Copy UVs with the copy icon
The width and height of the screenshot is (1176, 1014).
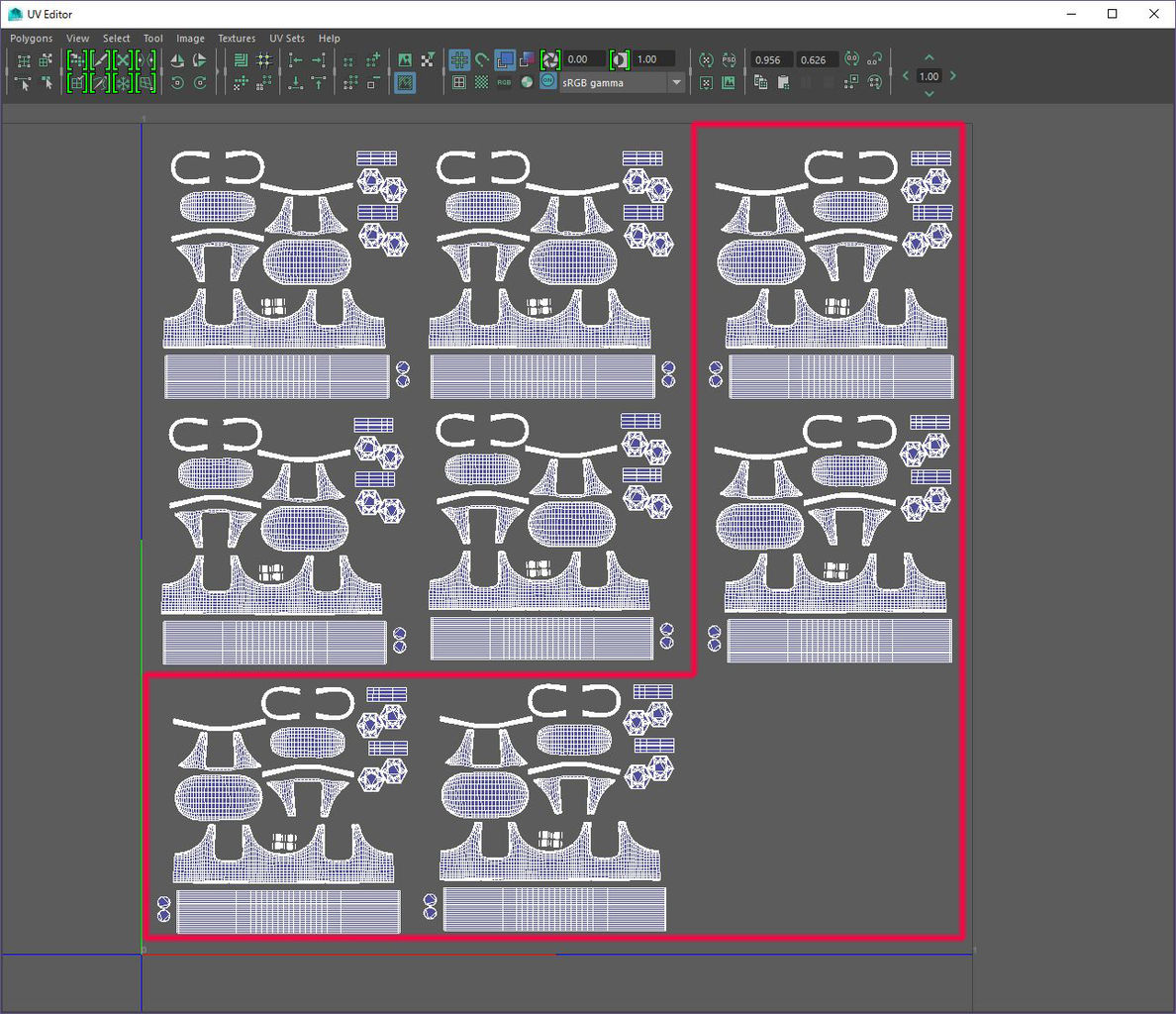(760, 82)
